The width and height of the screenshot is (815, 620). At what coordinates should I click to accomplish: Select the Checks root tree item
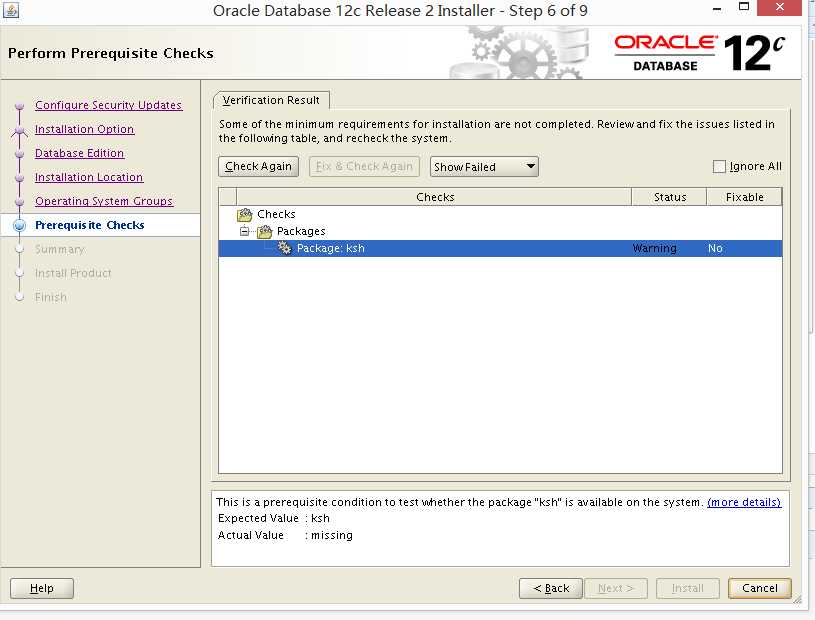click(x=276, y=214)
